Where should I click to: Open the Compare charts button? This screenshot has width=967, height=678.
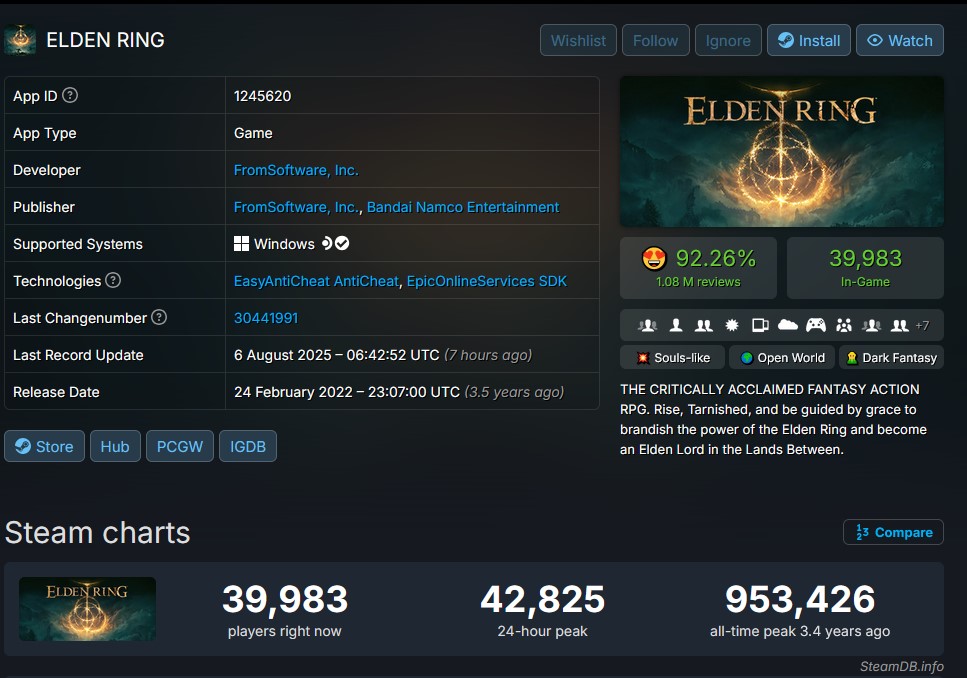point(893,532)
